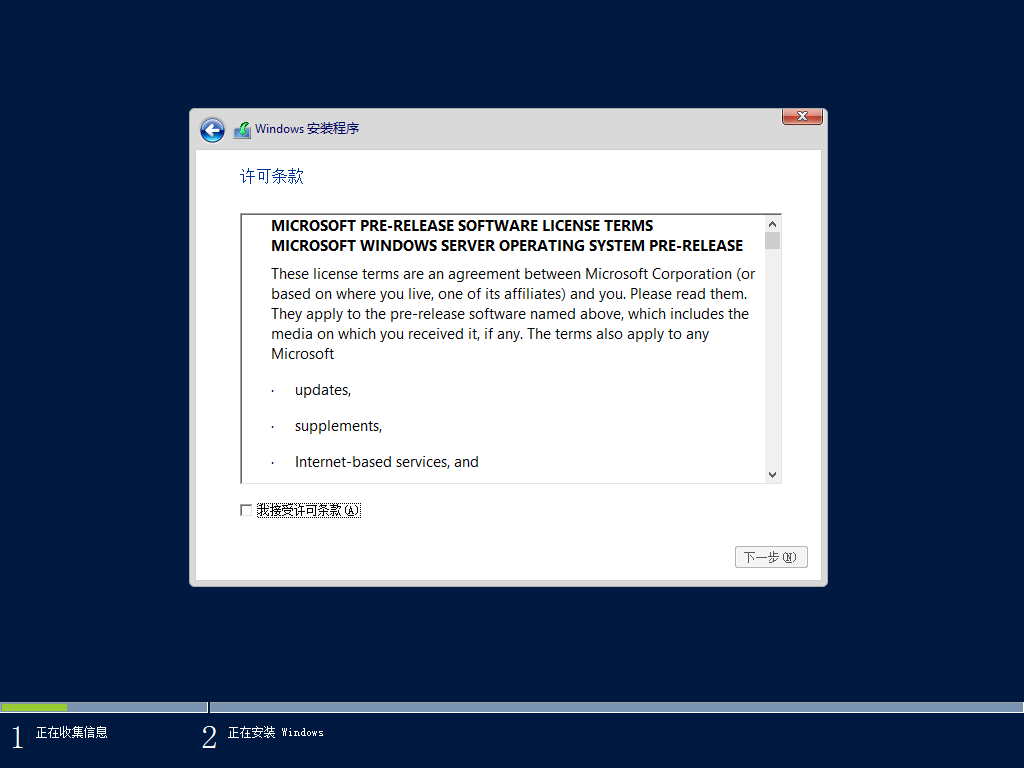Click the 'supplements,' bullet item
Viewport: 1024px width, 768px height.
pyautogui.click(x=338, y=426)
